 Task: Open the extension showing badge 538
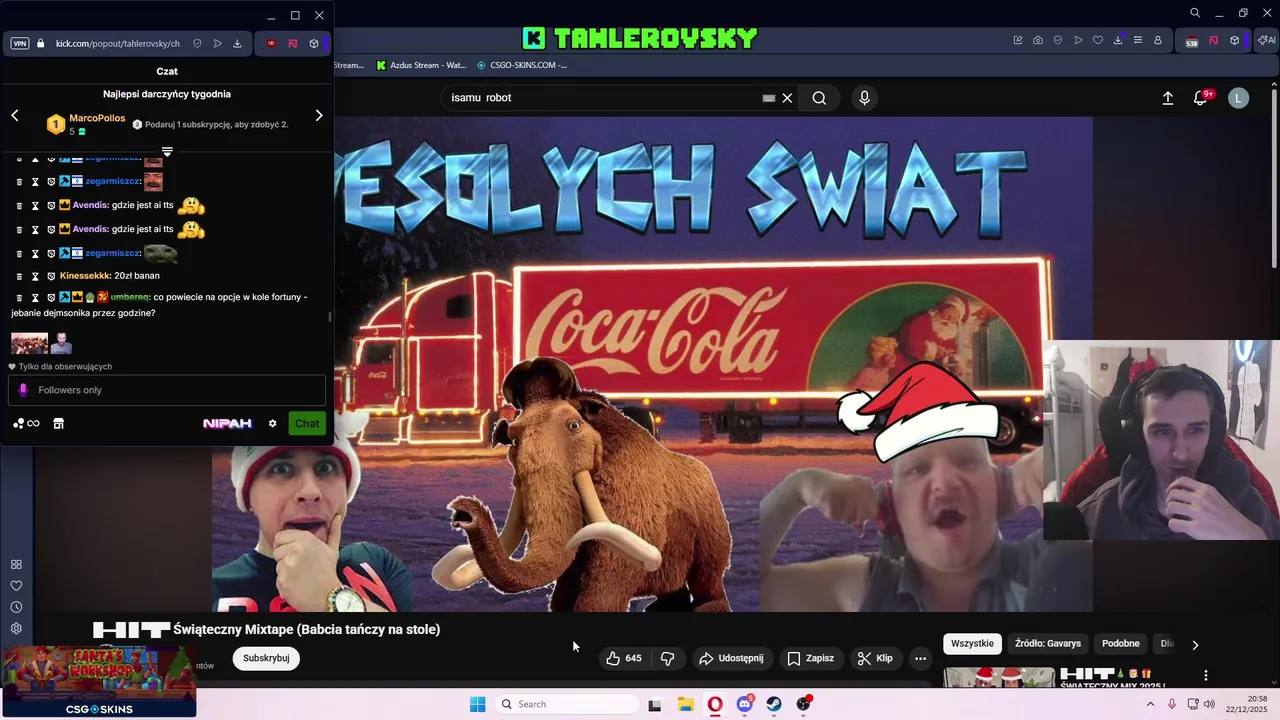(x=1192, y=41)
